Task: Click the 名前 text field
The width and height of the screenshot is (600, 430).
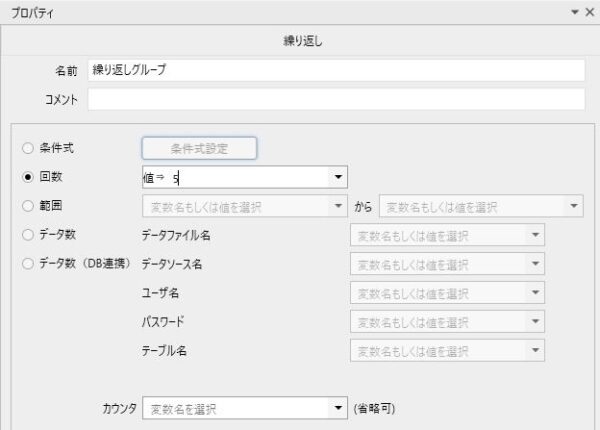Action: pyautogui.click(x=335, y=71)
